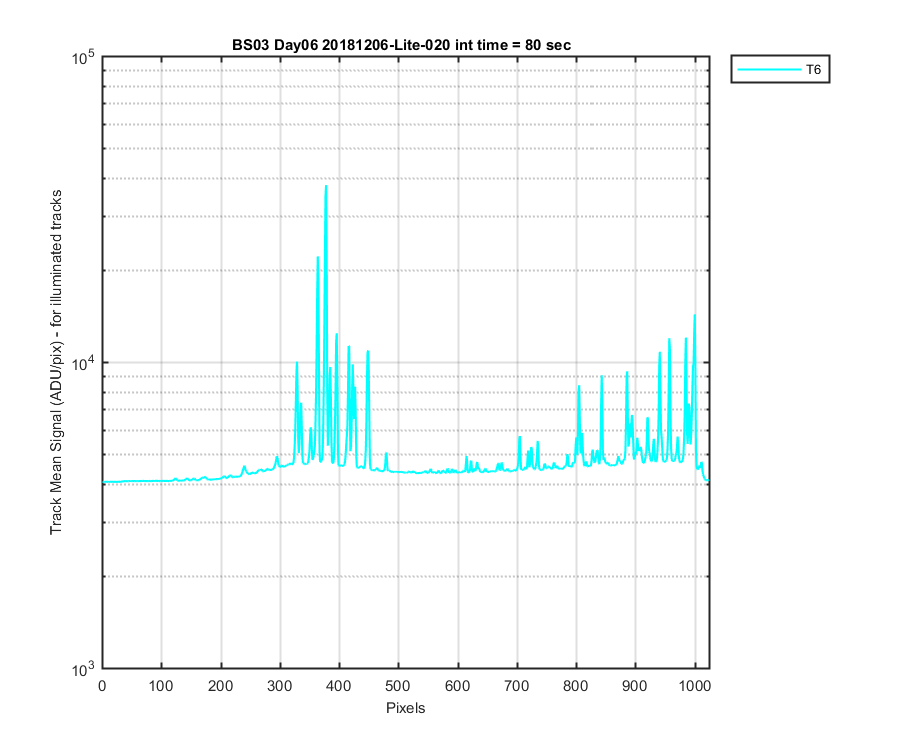Select the x-axis tick label "600"

tap(458, 686)
